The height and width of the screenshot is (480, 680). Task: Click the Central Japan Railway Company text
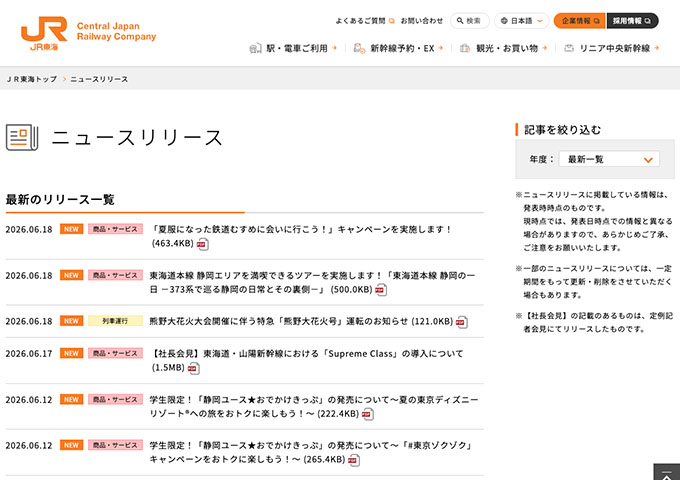pos(116,31)
